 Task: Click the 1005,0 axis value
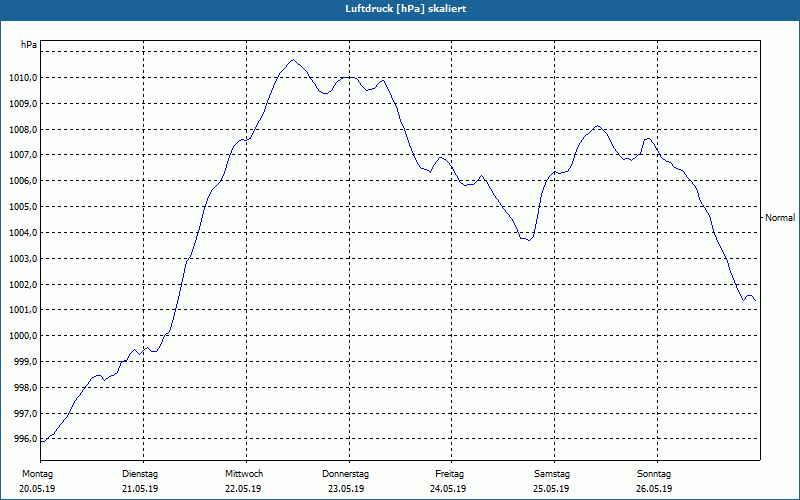tap(23, 207)
